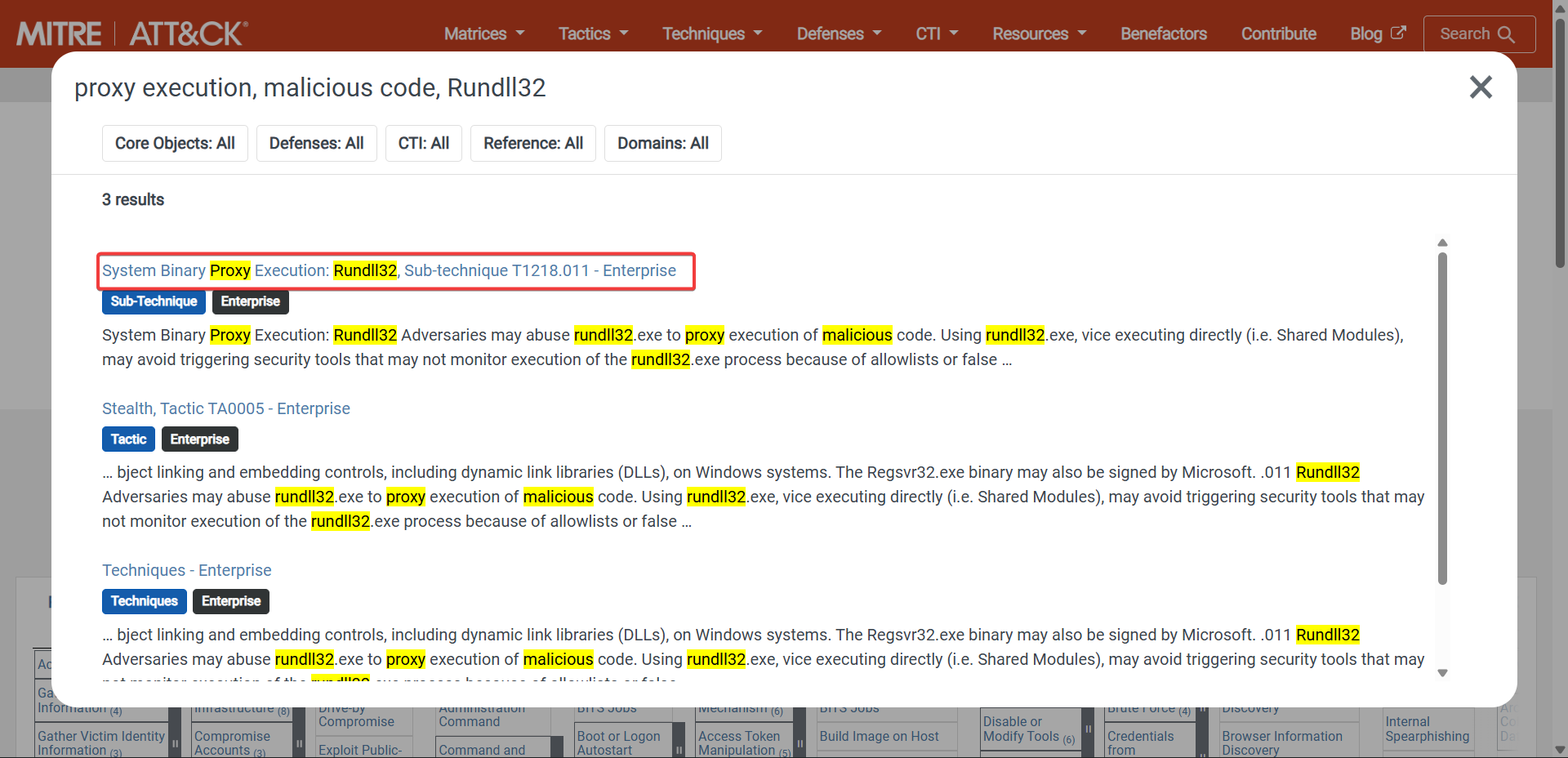Click the Tactic badge under Stealth
Viewport: 1568px width, 758px height.
(128, 439)
